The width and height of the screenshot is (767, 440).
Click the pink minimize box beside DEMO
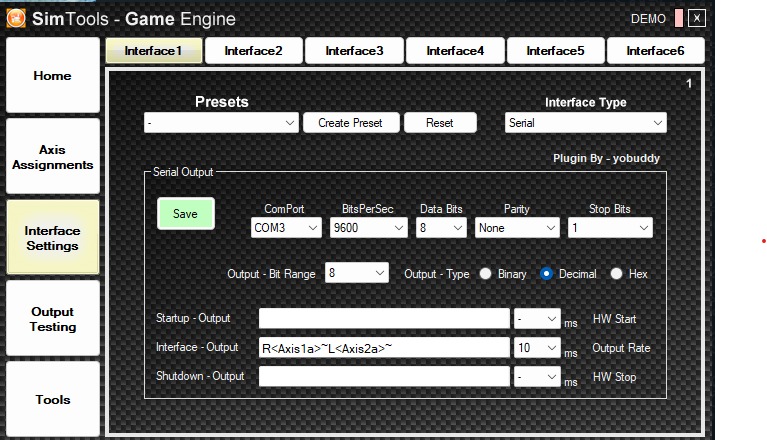679,18
